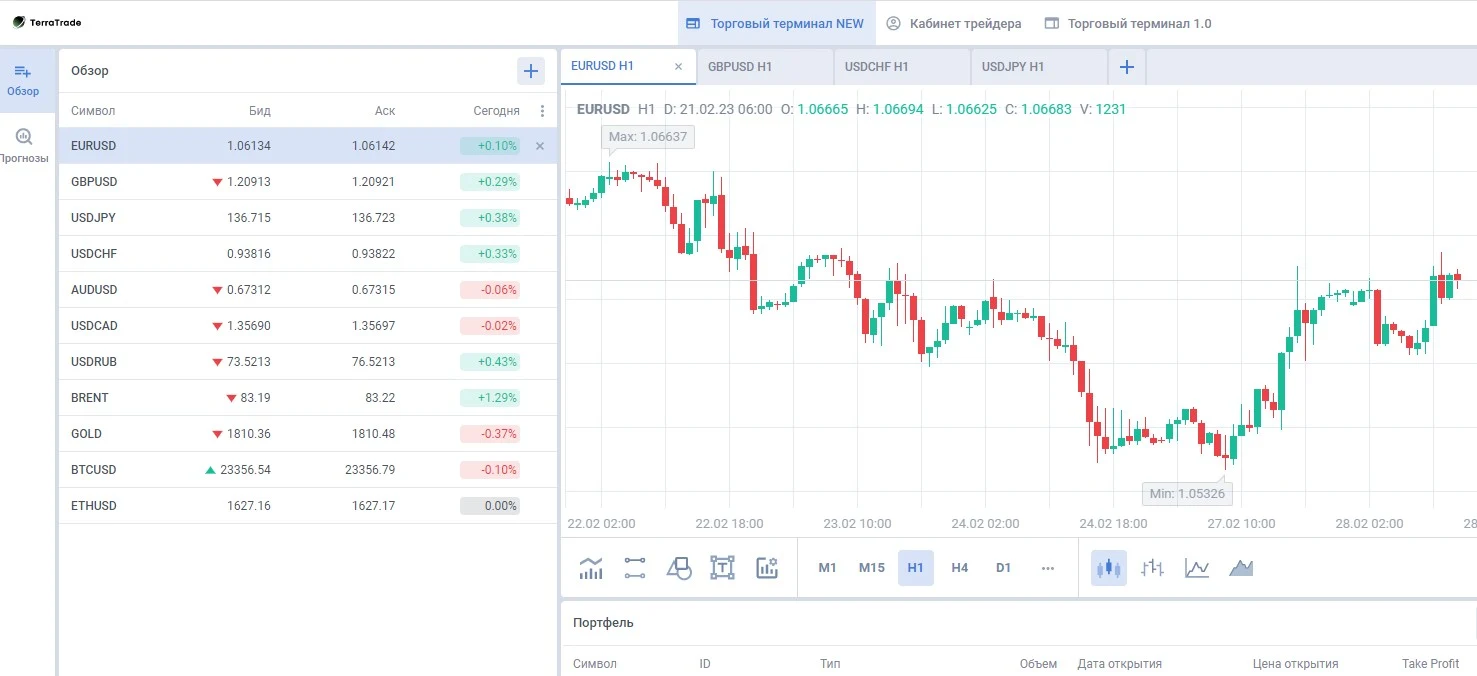Open Кабинет трейдера tab
The height and width of the screenshot is (676, 1477).
pos(954,23)
